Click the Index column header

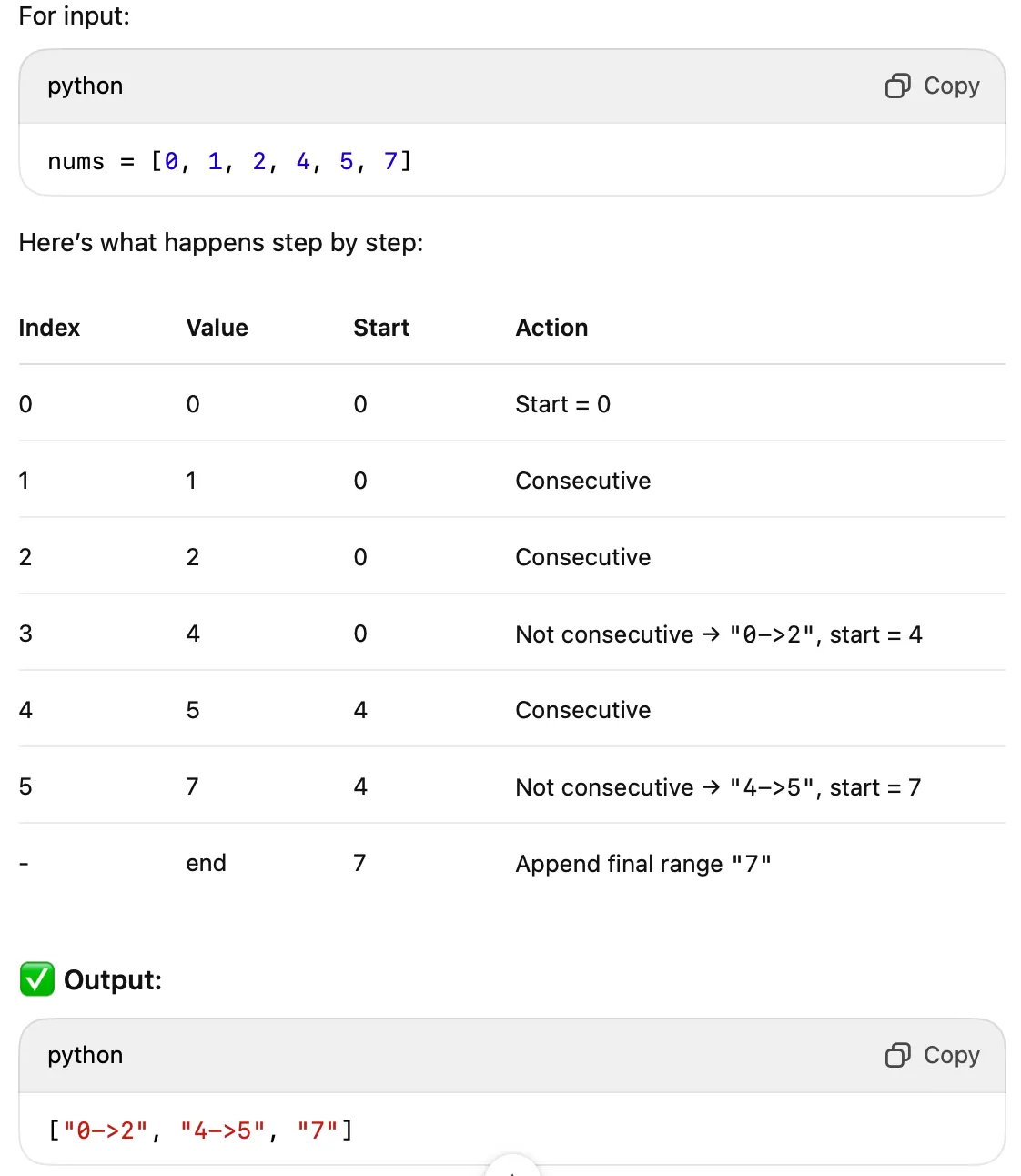click(49, 328)
